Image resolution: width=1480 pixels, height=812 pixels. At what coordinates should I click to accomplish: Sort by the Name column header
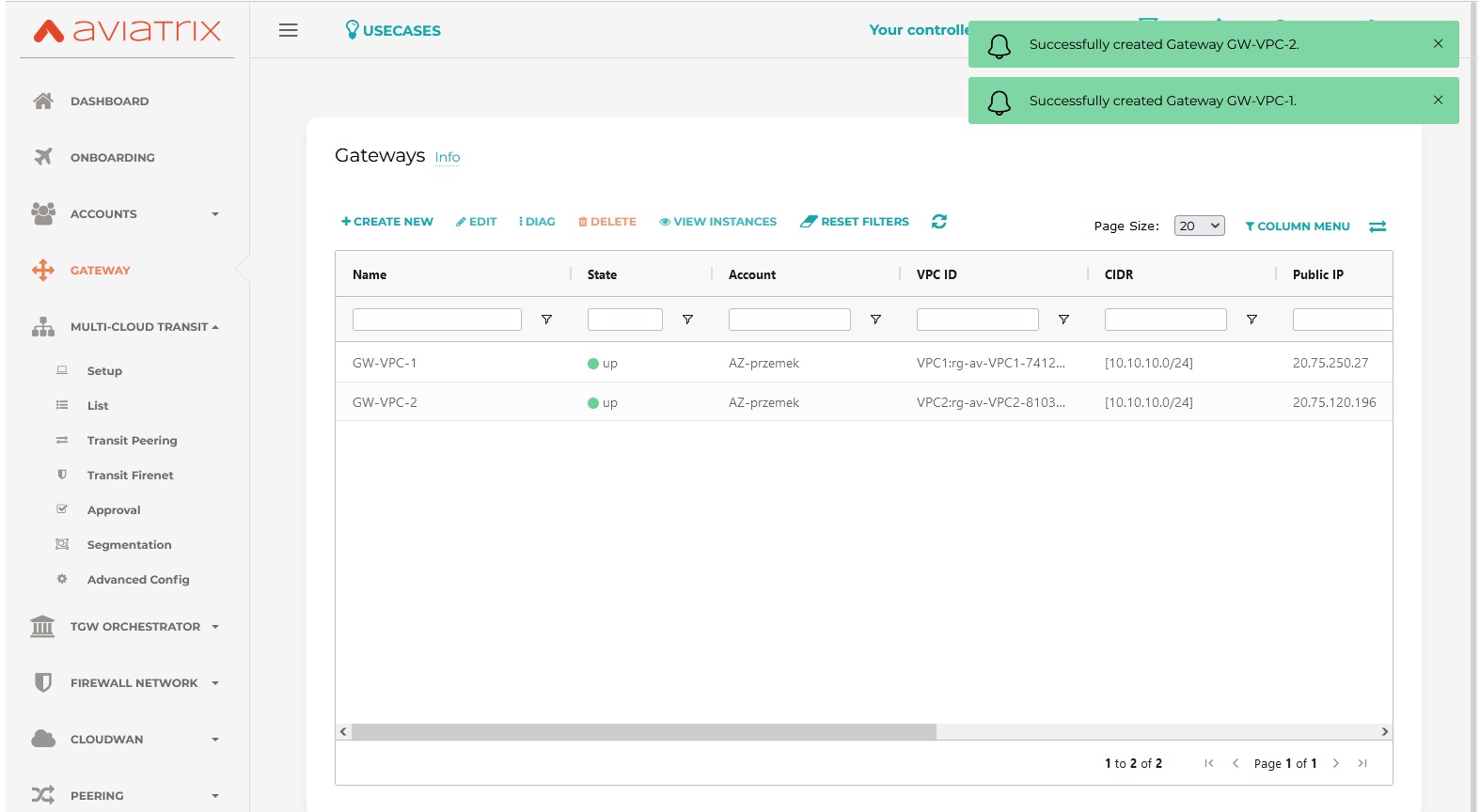coord(370,274)
